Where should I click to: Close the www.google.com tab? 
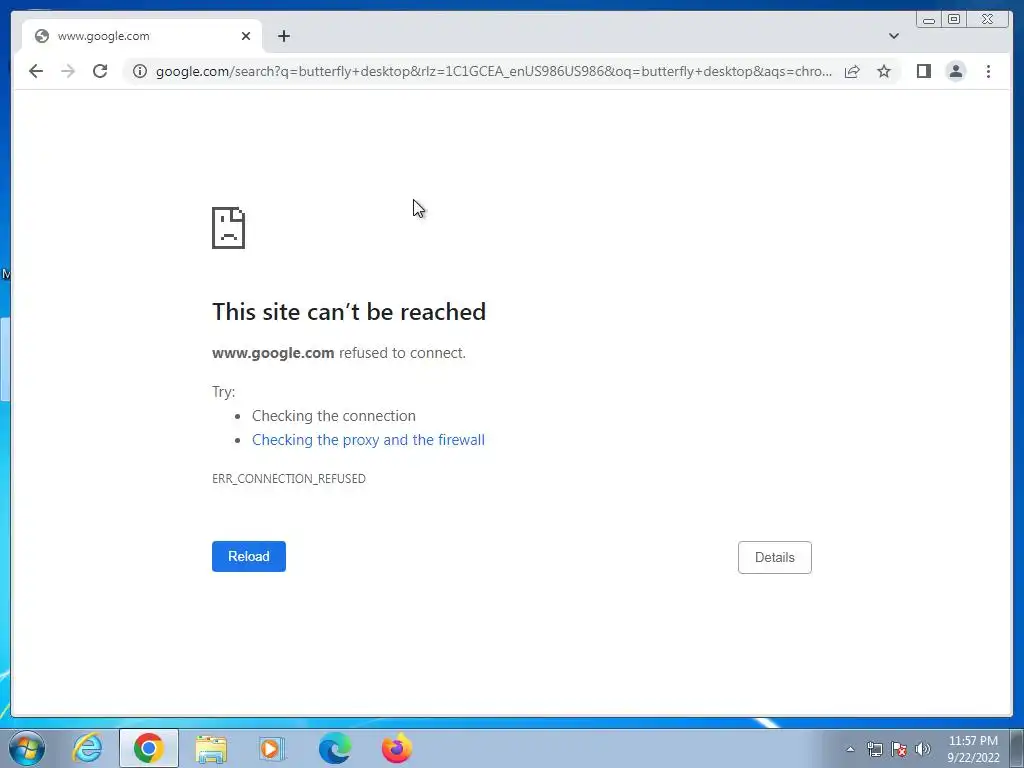click(x=246, y=36)
